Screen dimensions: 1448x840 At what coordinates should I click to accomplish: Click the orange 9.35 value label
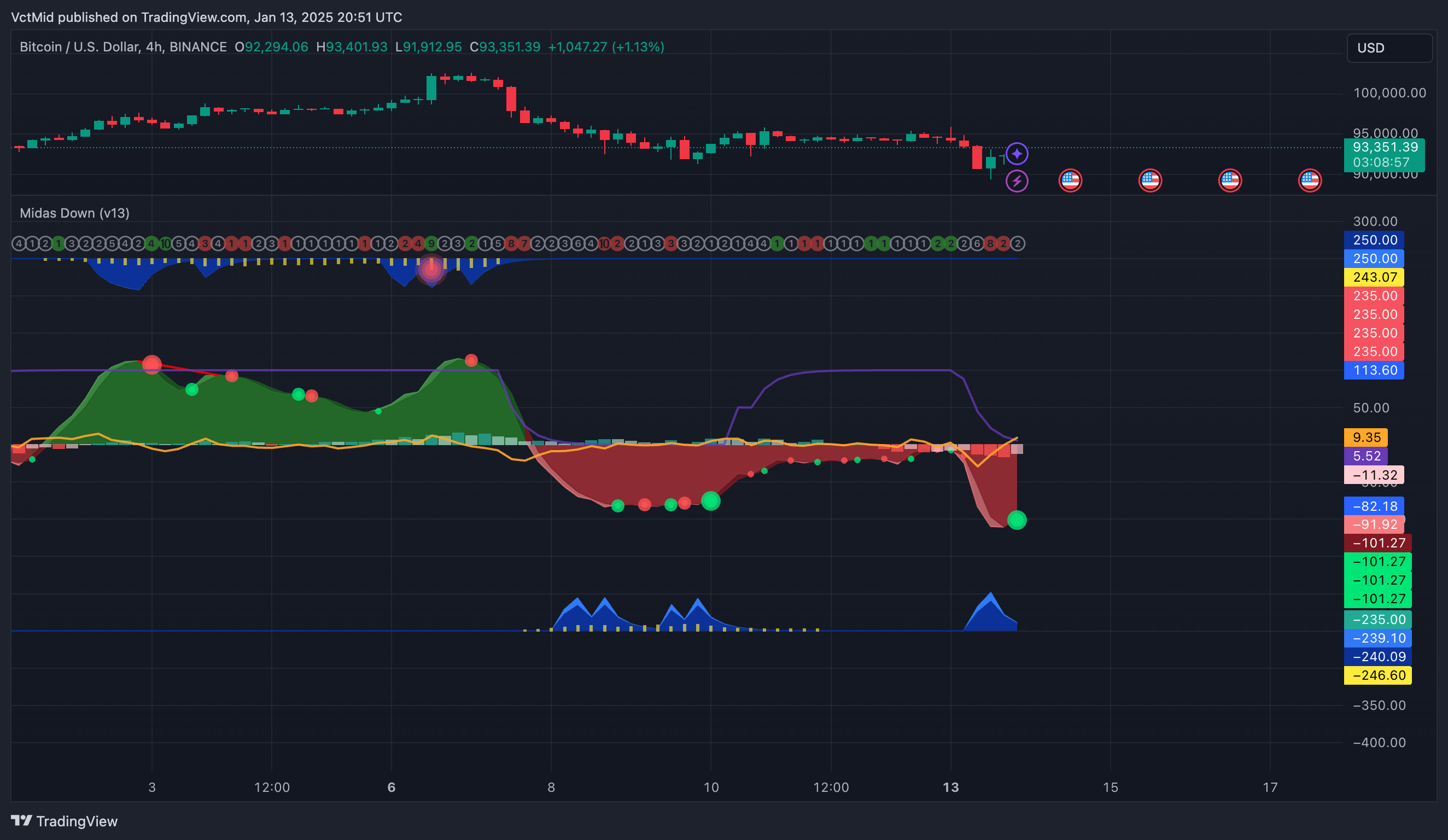coord(1366,438)
